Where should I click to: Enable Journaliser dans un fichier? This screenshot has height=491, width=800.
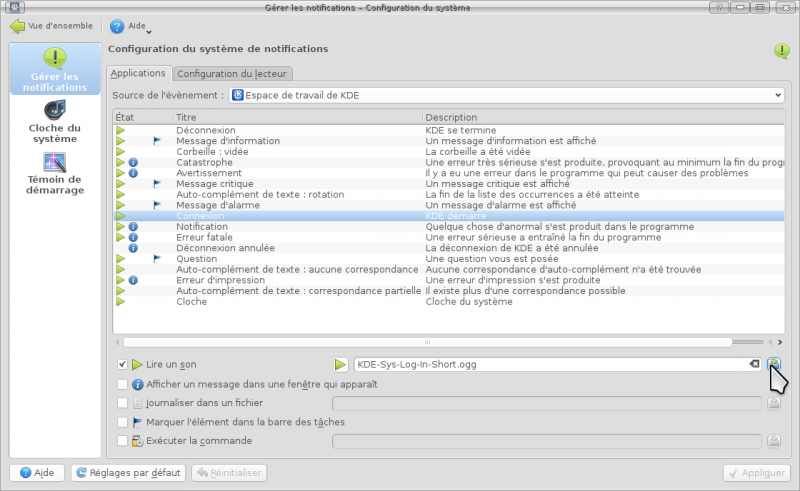[122, 403]
